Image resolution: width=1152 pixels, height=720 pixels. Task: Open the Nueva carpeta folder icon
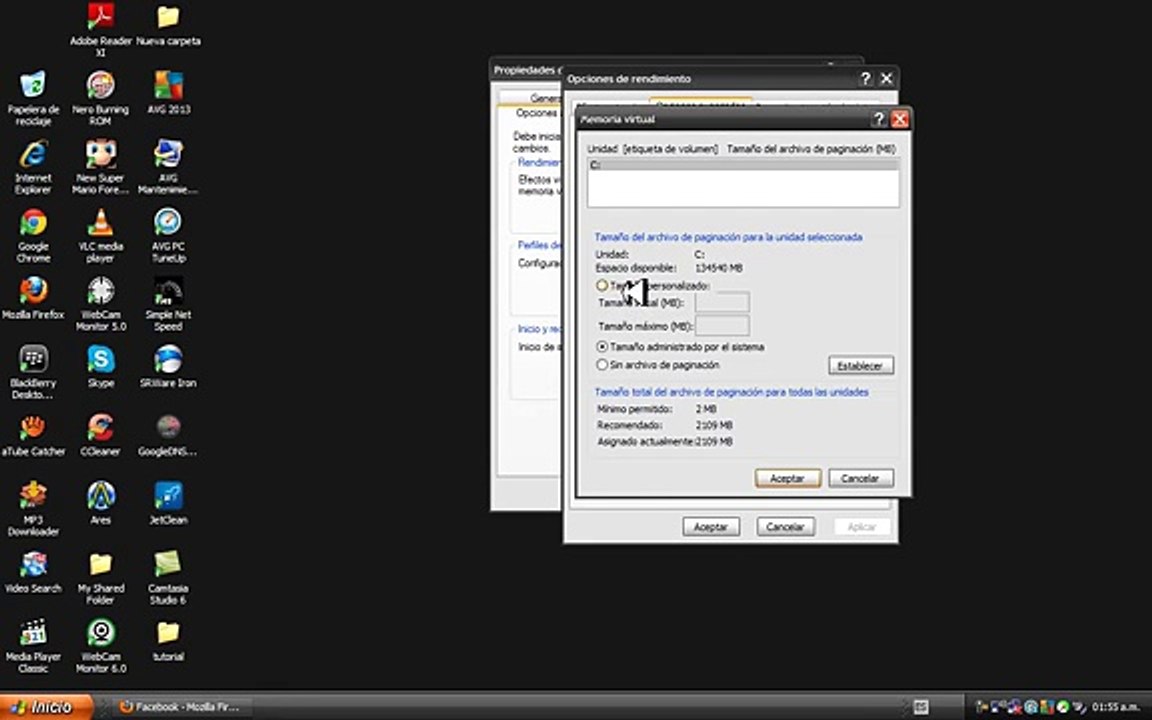[168, 16]
